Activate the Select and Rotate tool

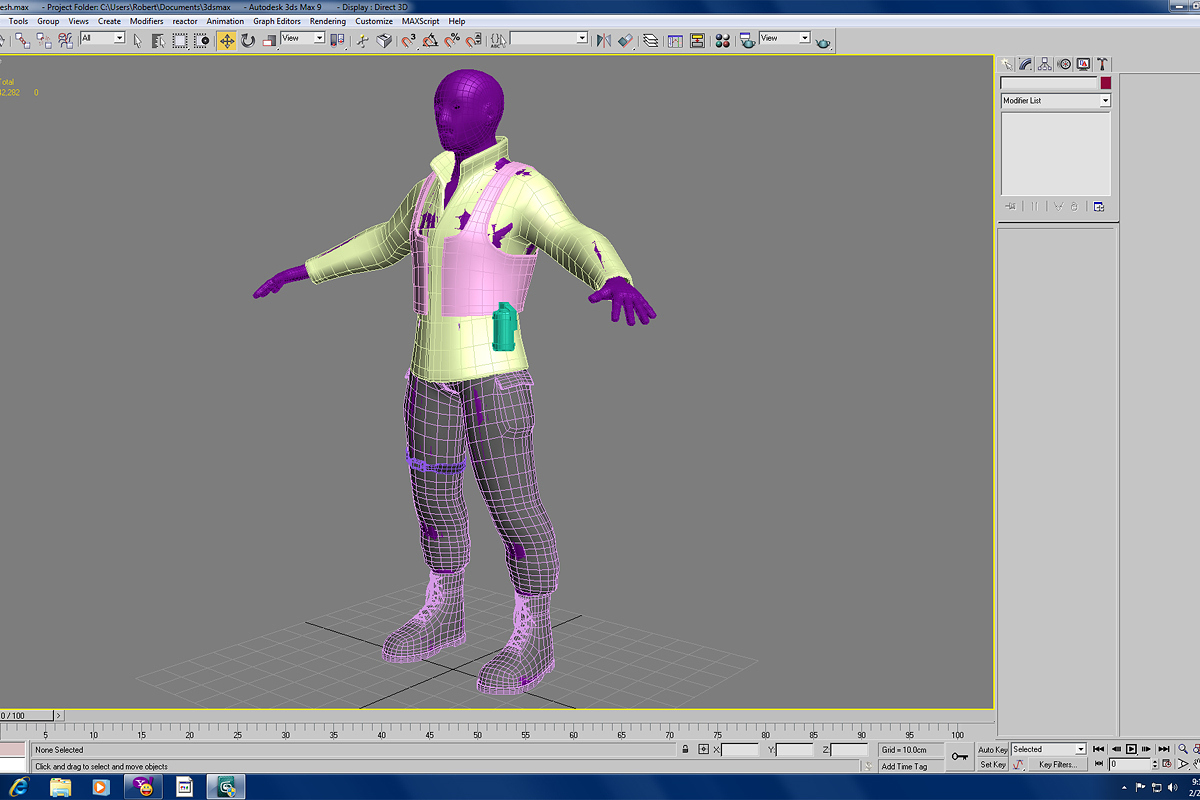pos(248,40)
